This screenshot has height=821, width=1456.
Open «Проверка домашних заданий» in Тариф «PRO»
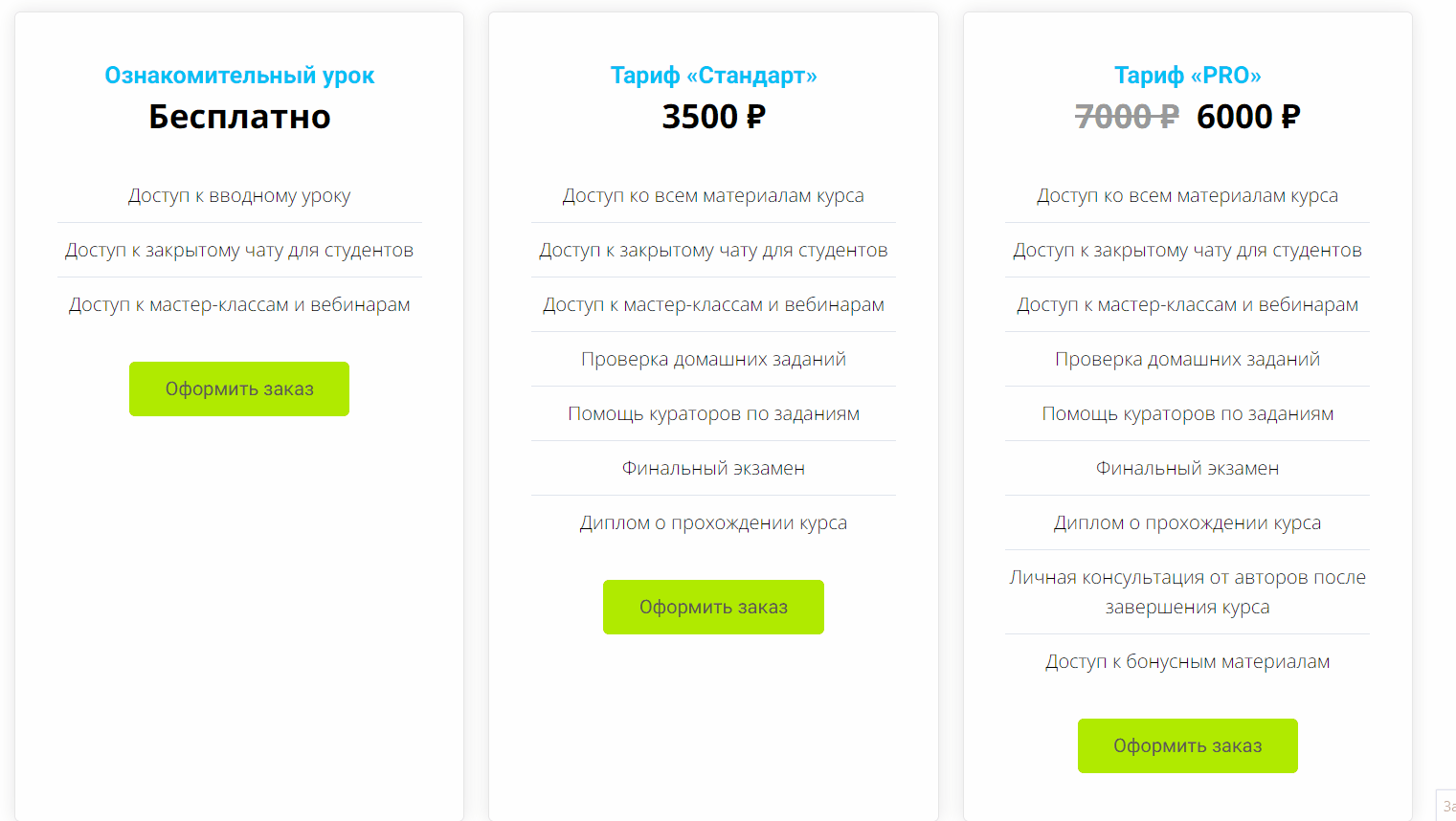[x=1187, y=359]
